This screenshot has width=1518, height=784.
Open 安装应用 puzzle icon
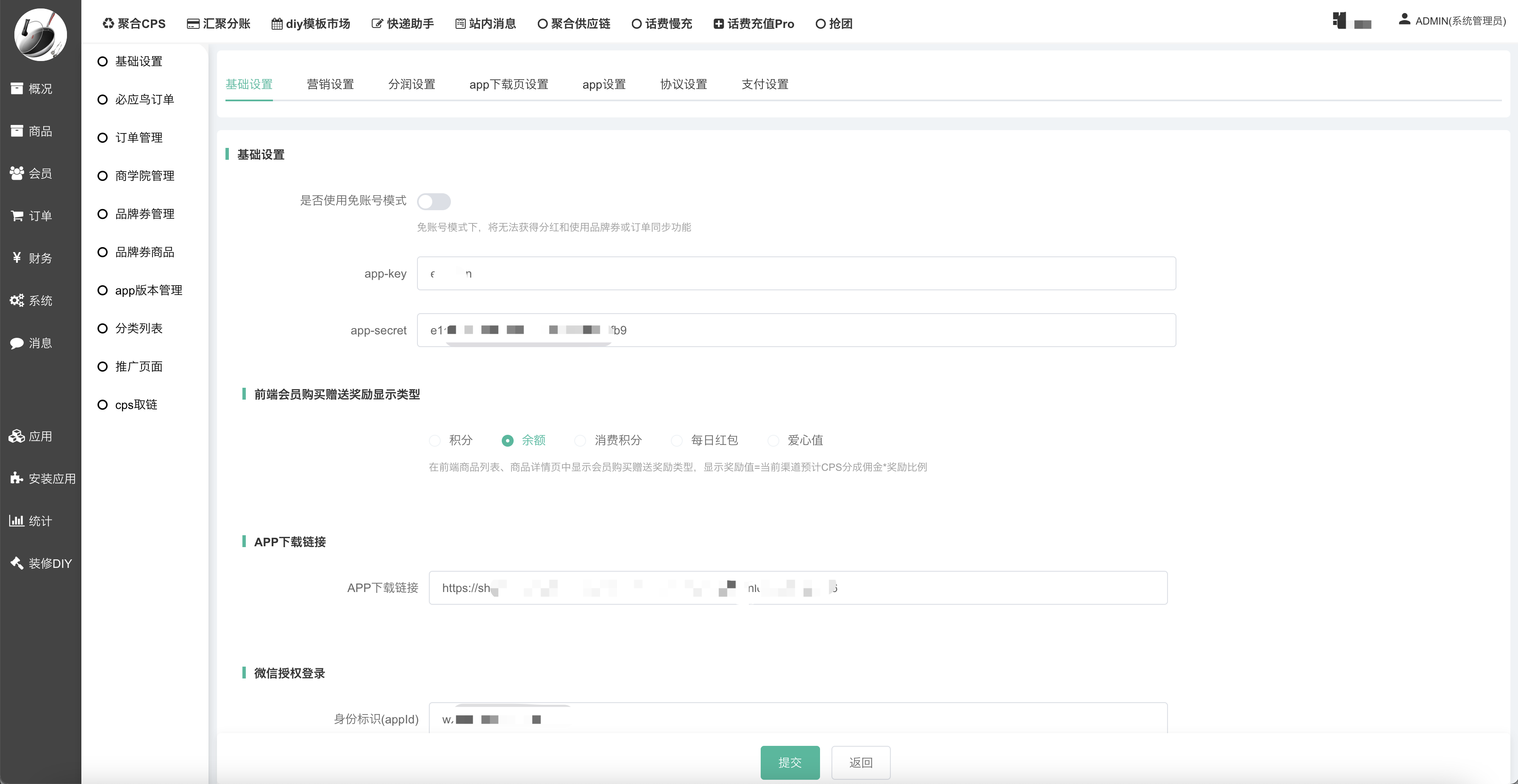coord(17,478)
